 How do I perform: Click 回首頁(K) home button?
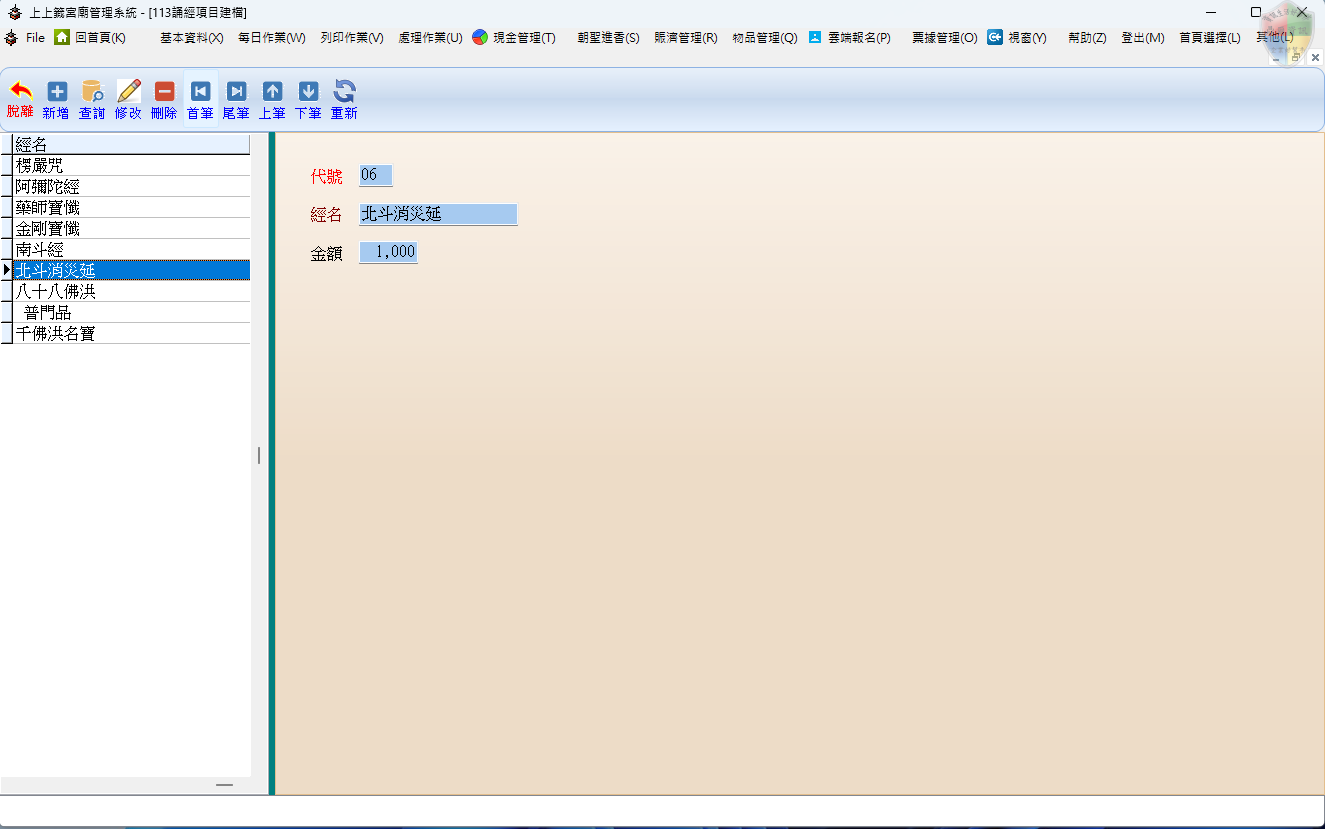(x=90, y=38)
